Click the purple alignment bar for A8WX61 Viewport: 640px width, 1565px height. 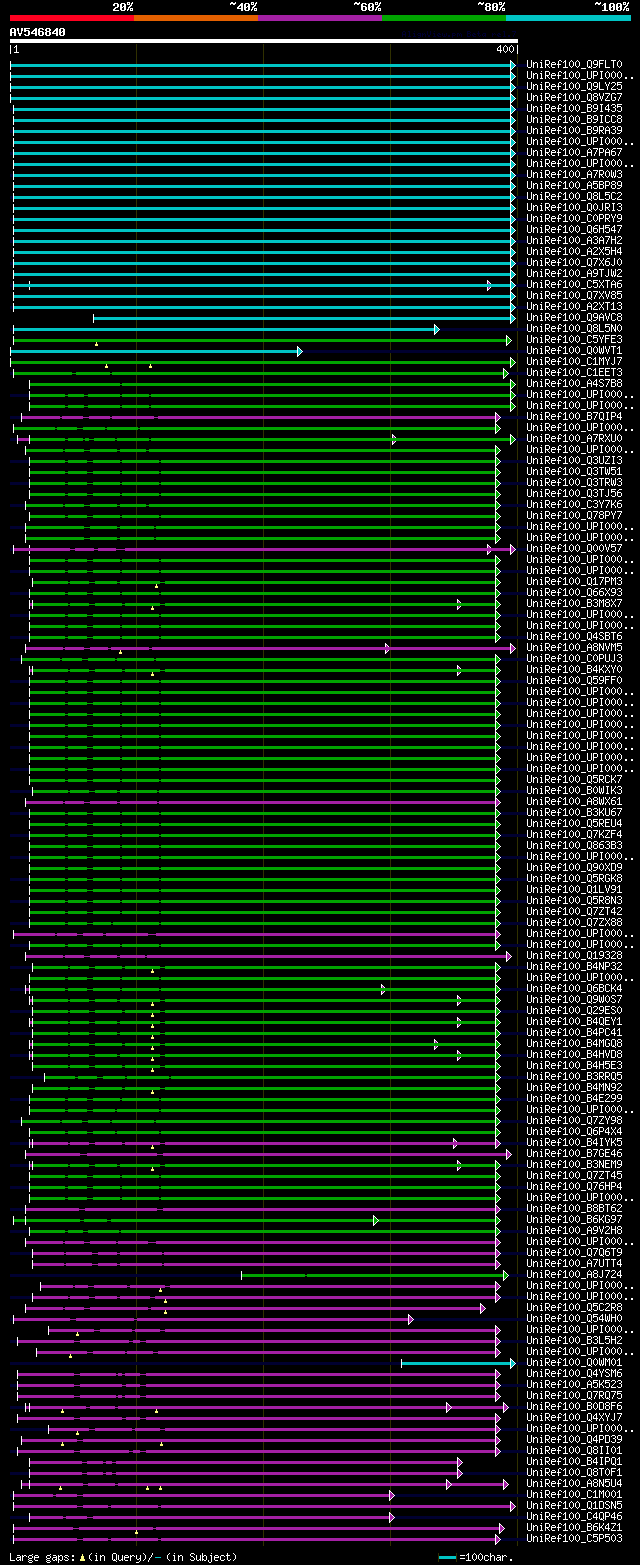click(262, 802)
